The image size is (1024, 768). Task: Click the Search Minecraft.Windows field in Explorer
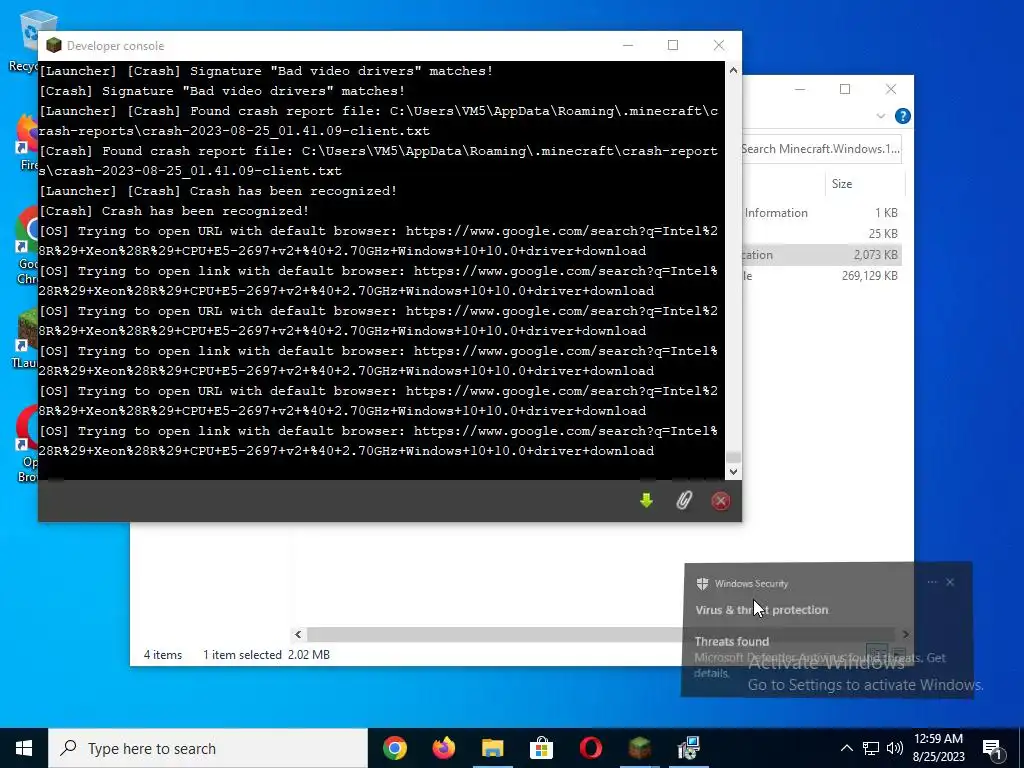click(821, 149)
